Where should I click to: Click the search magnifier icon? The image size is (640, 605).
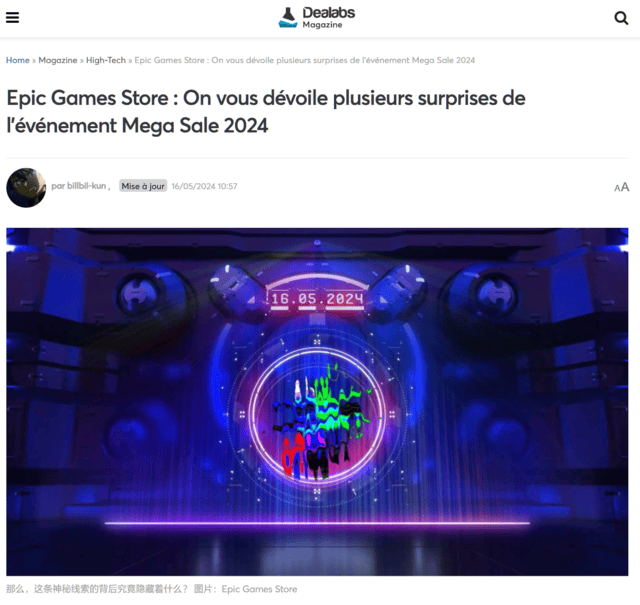coord(621,18)
